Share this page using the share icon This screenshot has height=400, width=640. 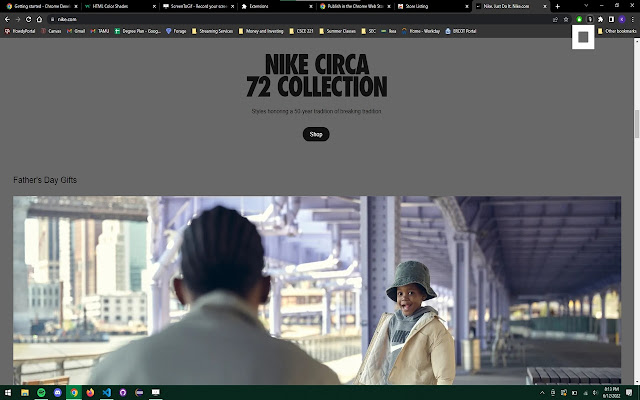(555, 19)
